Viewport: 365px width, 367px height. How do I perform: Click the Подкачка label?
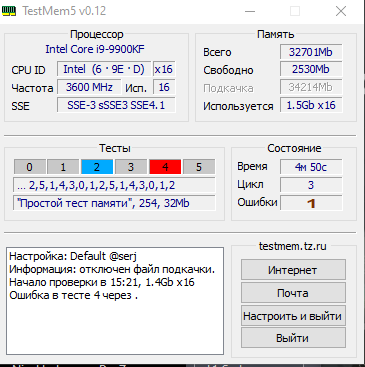pos(228,88)
